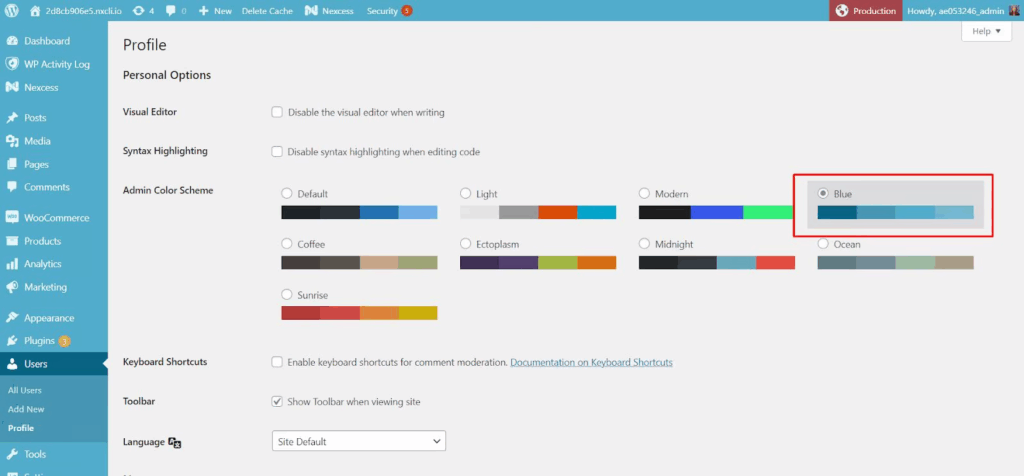This screenshot has height=476, width=1024.
Task: Open the Dashboard menu label
Action: pyautogui.click(x=47, y=40)
